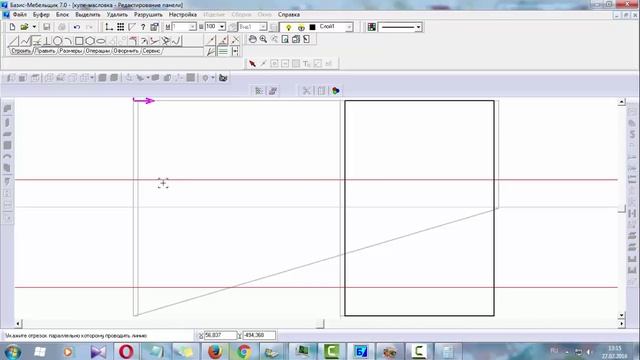Select the circle drawing tool

pyautogui.click(x=58, y=41)
